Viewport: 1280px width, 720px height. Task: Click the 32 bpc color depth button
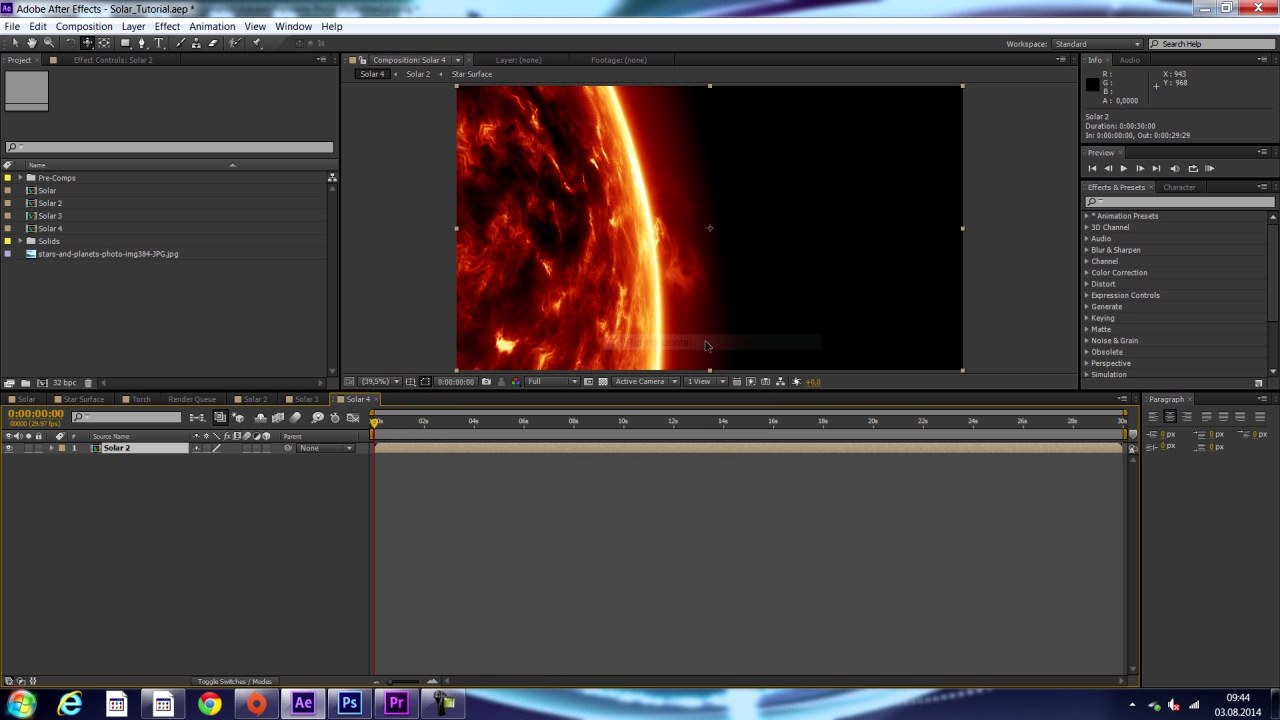click(63, 383)
